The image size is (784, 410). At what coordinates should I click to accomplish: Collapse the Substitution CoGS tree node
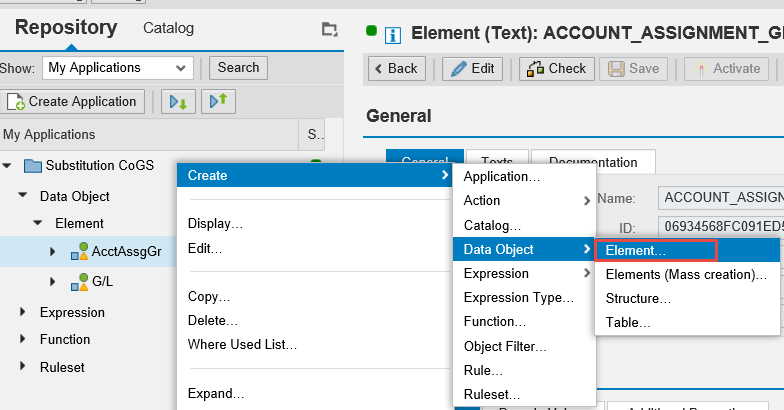point(8,165)
